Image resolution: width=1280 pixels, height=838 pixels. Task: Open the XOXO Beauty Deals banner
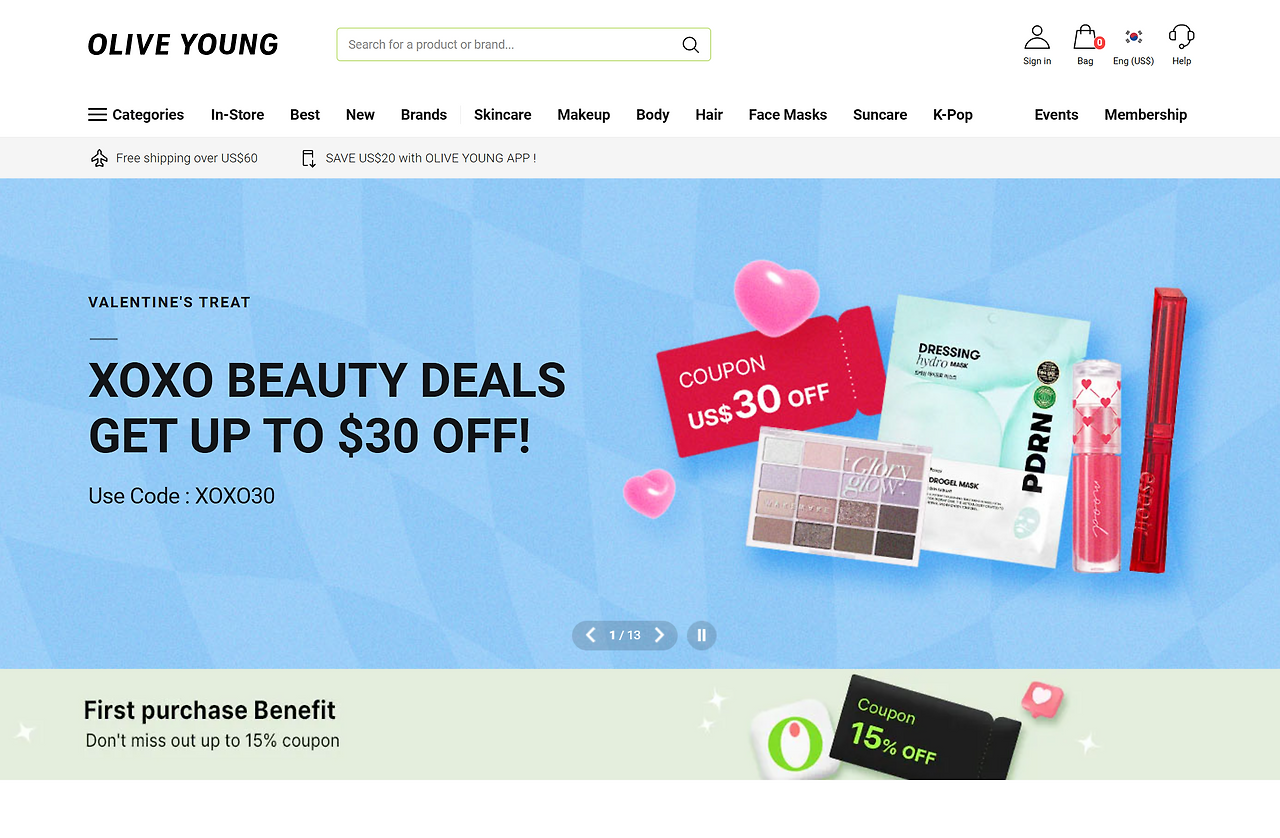click(x=640, y=423)
